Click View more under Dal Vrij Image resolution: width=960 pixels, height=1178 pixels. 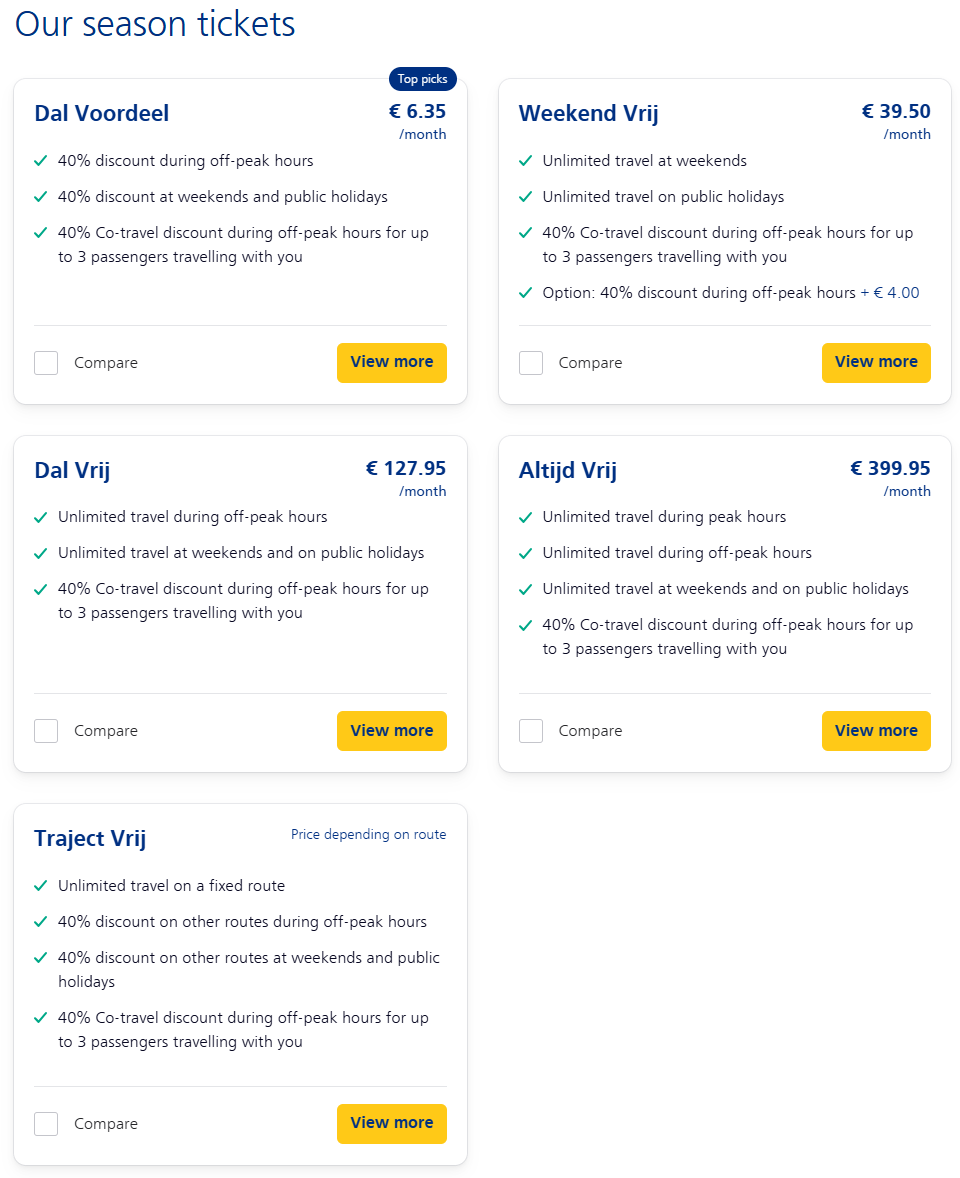[x=391, y=731]
